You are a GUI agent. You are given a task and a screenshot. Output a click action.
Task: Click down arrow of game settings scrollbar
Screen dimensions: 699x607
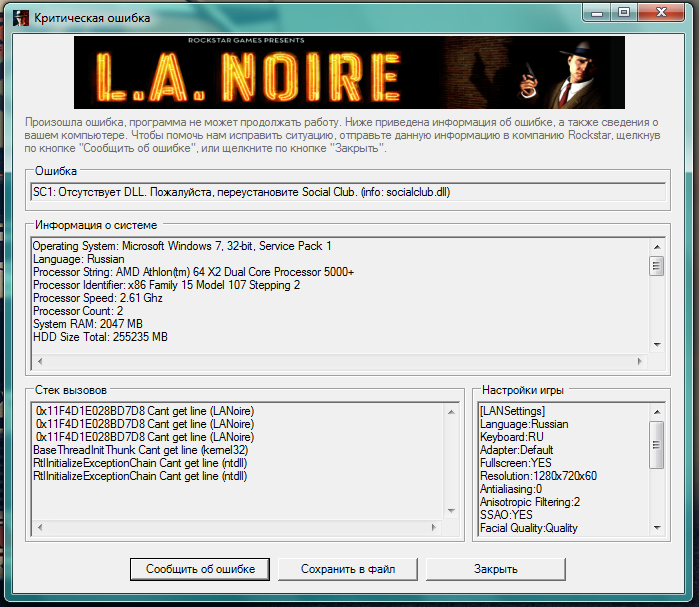pyautogui.click(x=657, y=528)
